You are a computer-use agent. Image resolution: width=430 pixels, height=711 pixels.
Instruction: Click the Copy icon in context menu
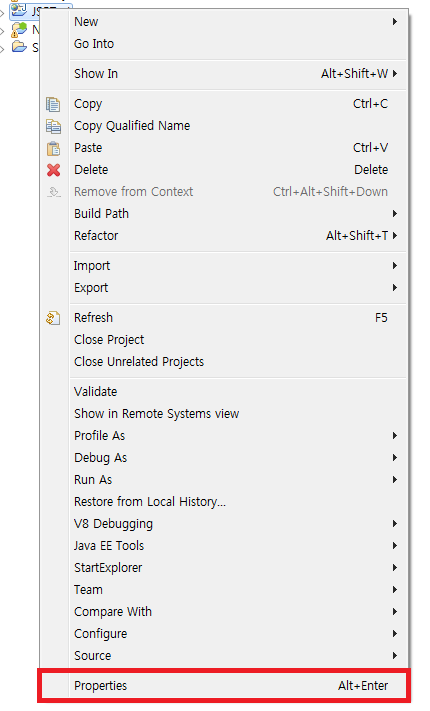(x=53, y=104)
